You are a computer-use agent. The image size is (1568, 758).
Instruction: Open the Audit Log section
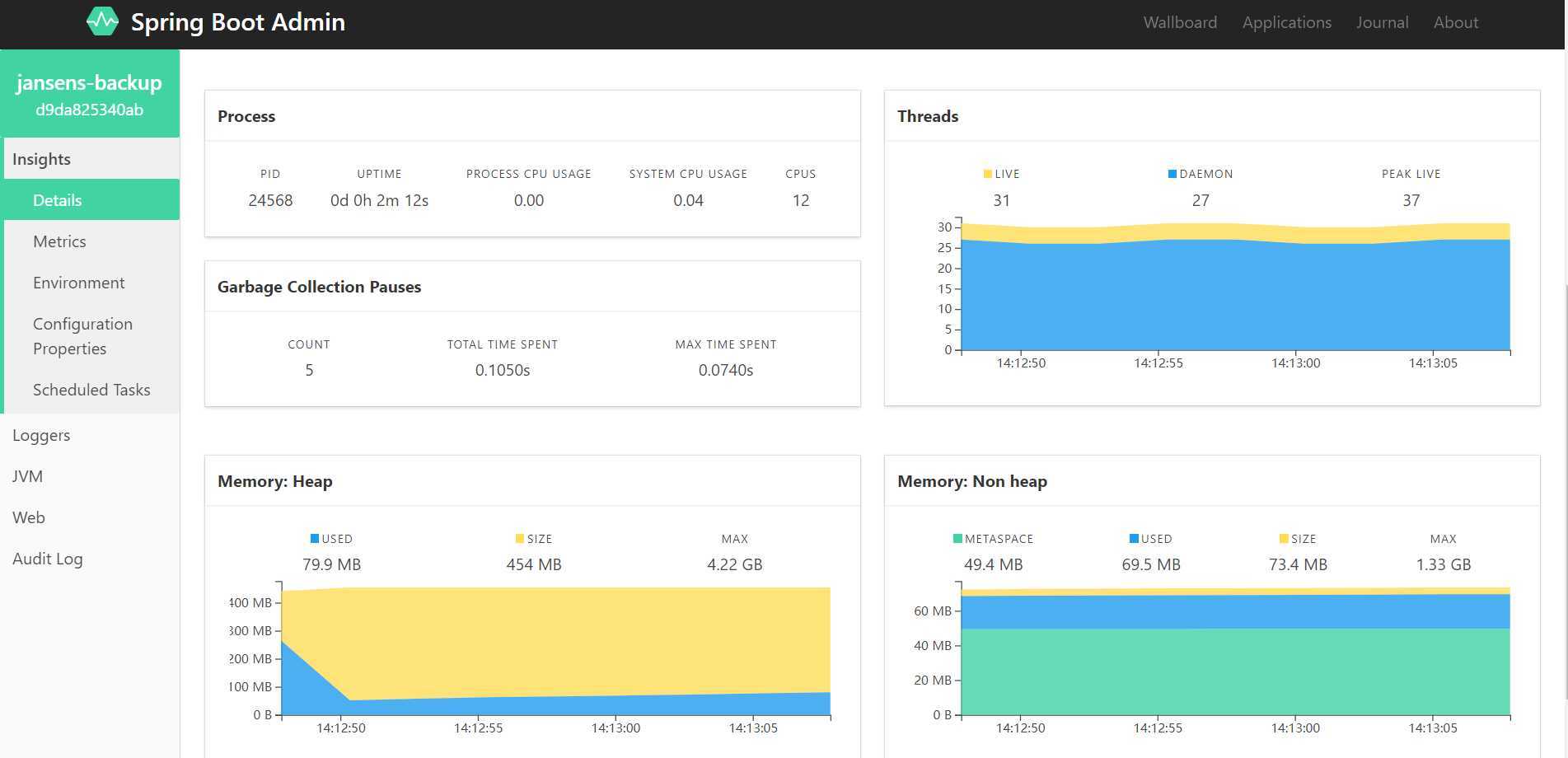(90, 559)
